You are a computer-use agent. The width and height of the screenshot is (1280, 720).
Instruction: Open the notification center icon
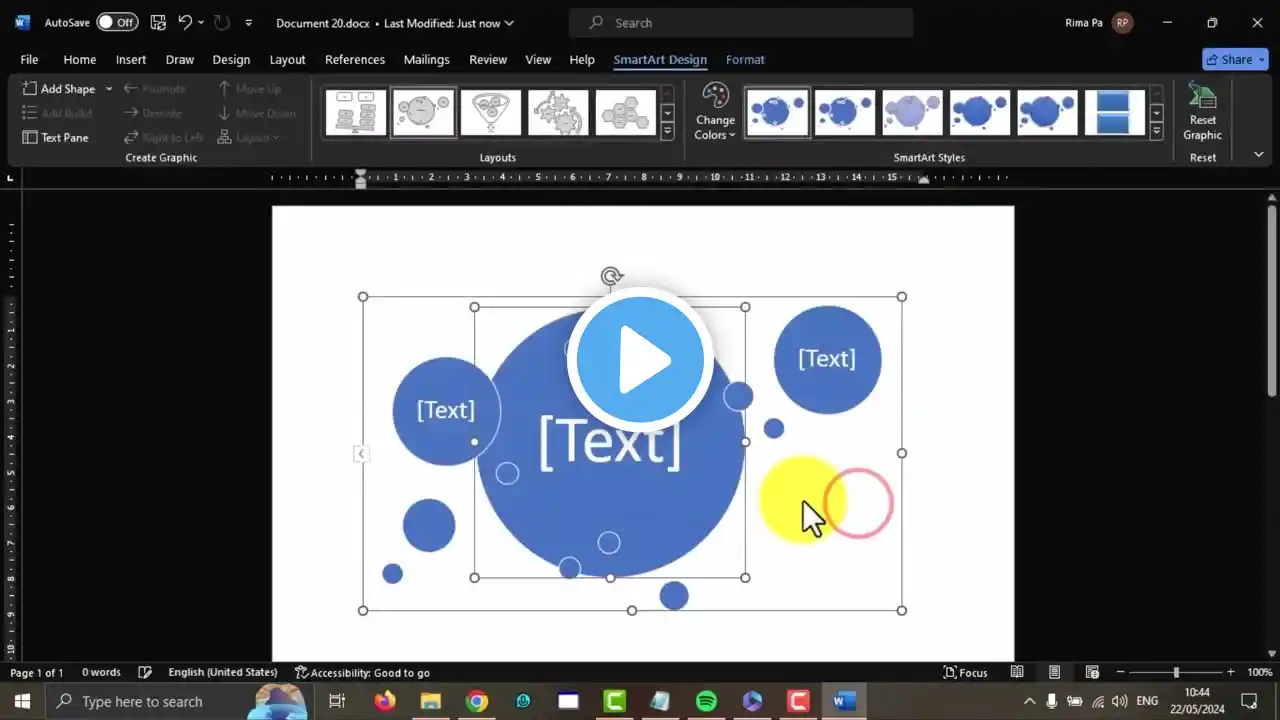click(x=1249, y=701)
